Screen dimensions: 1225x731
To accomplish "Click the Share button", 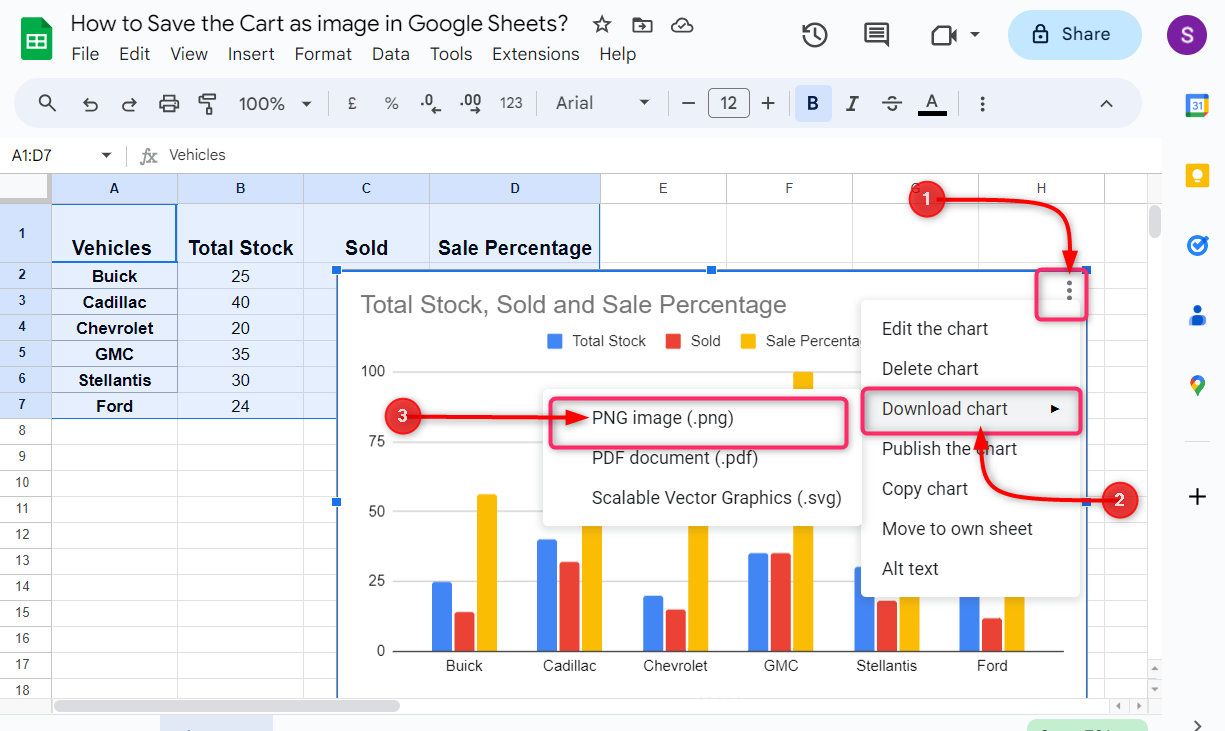I will tap(1074, 35).
